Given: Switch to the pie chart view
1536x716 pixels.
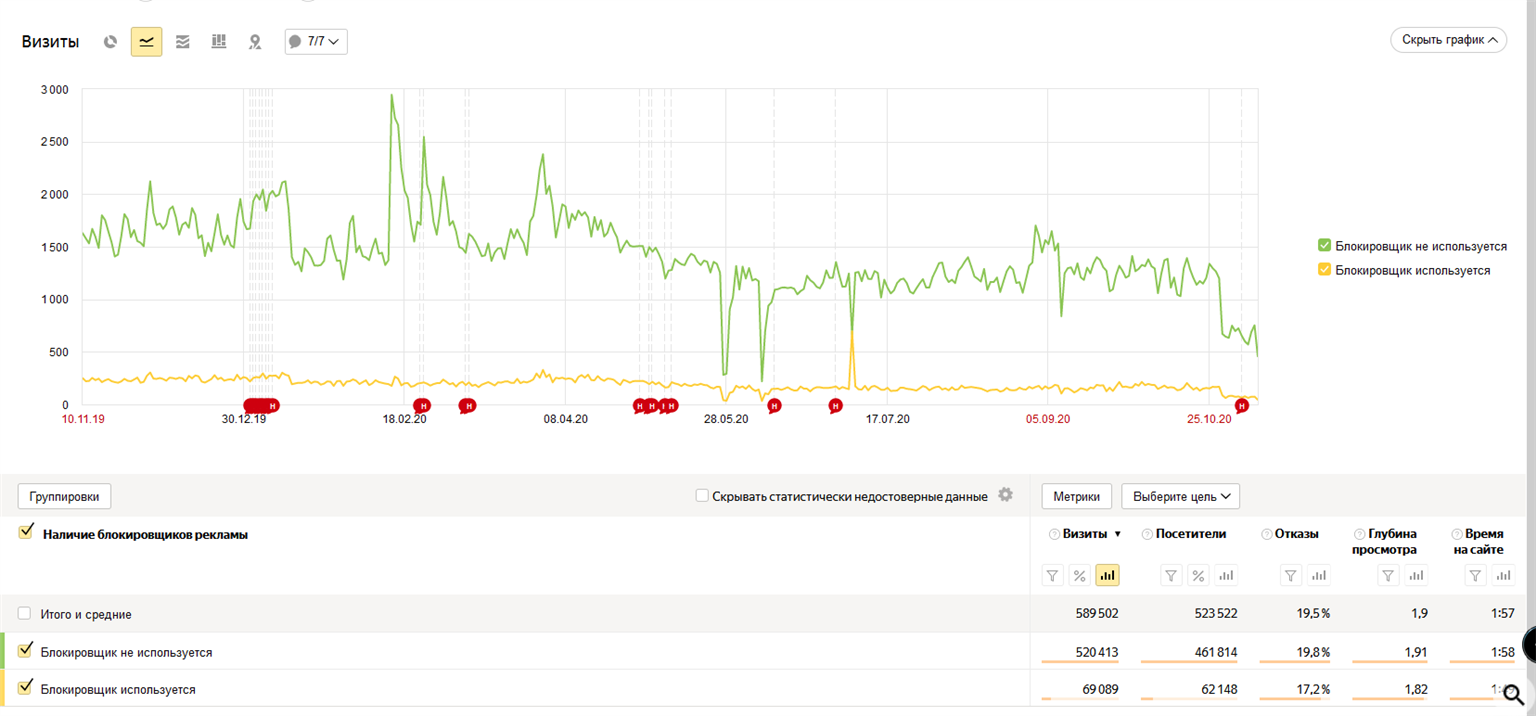Looking at the screenshot, I should [x=111, y=42].
